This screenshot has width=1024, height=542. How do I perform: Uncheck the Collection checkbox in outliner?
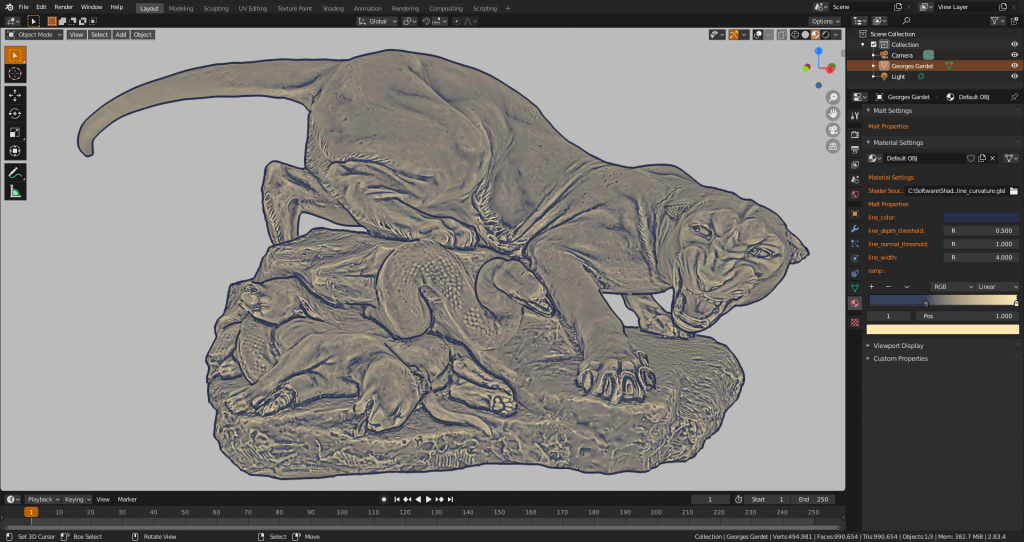click(x=873, y=44)
